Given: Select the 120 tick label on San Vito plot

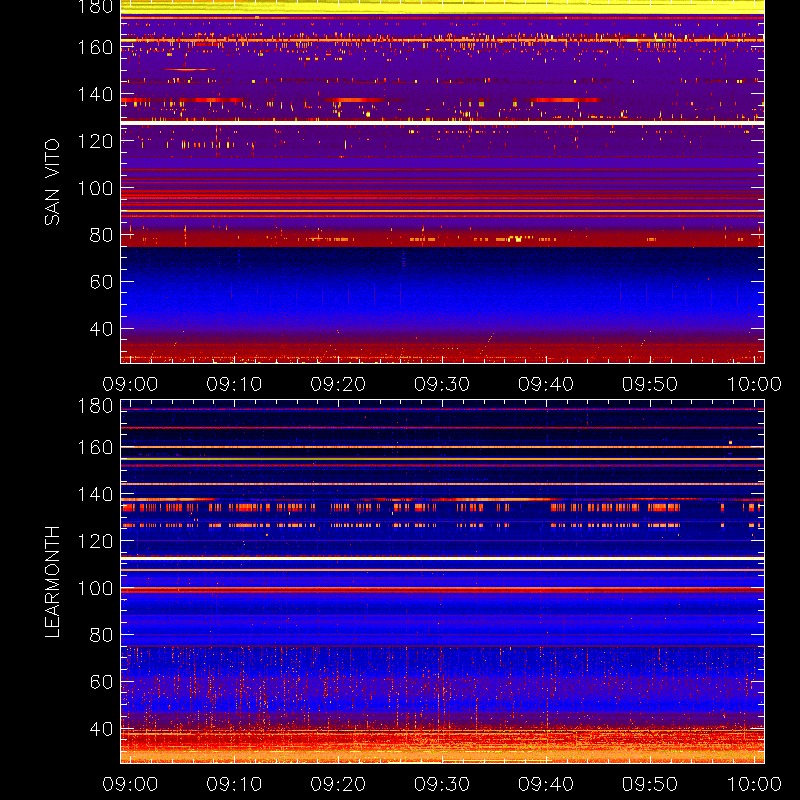Looking at the screenshot, I should pos(95,141).
